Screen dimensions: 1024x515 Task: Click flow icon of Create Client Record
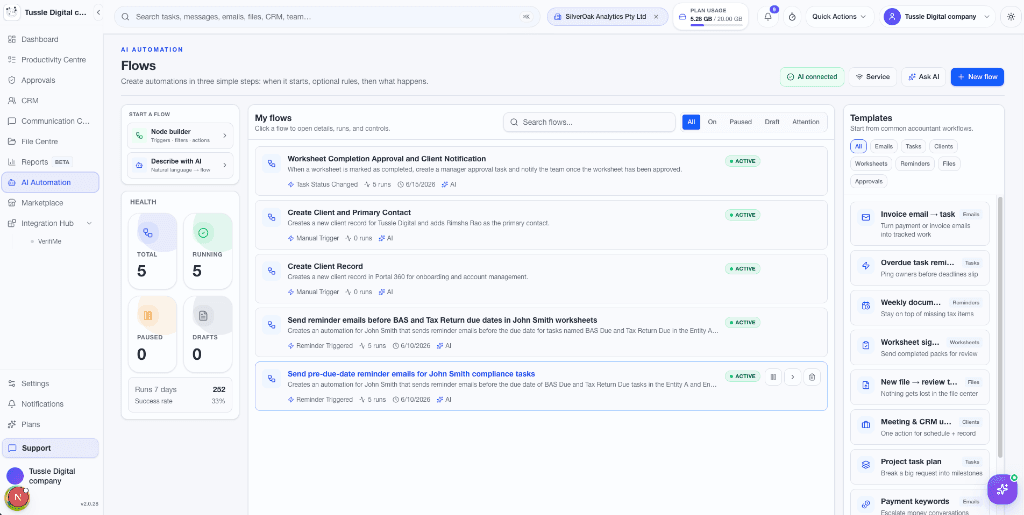point(272,271)
